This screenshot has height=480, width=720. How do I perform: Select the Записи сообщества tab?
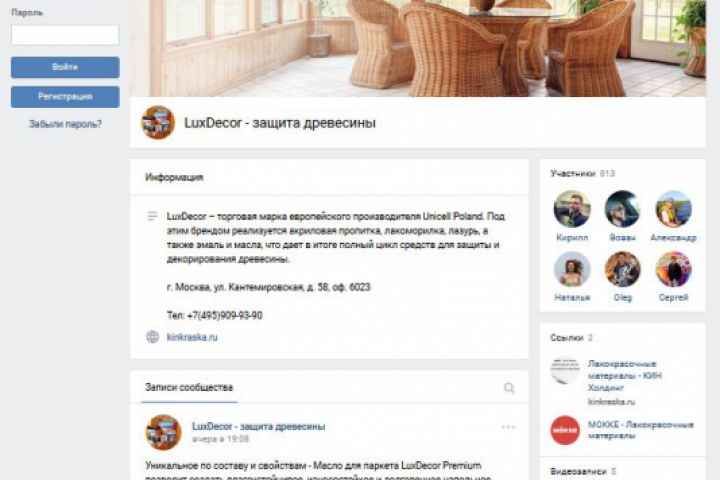pyautogui.click(x=189, y=387)
